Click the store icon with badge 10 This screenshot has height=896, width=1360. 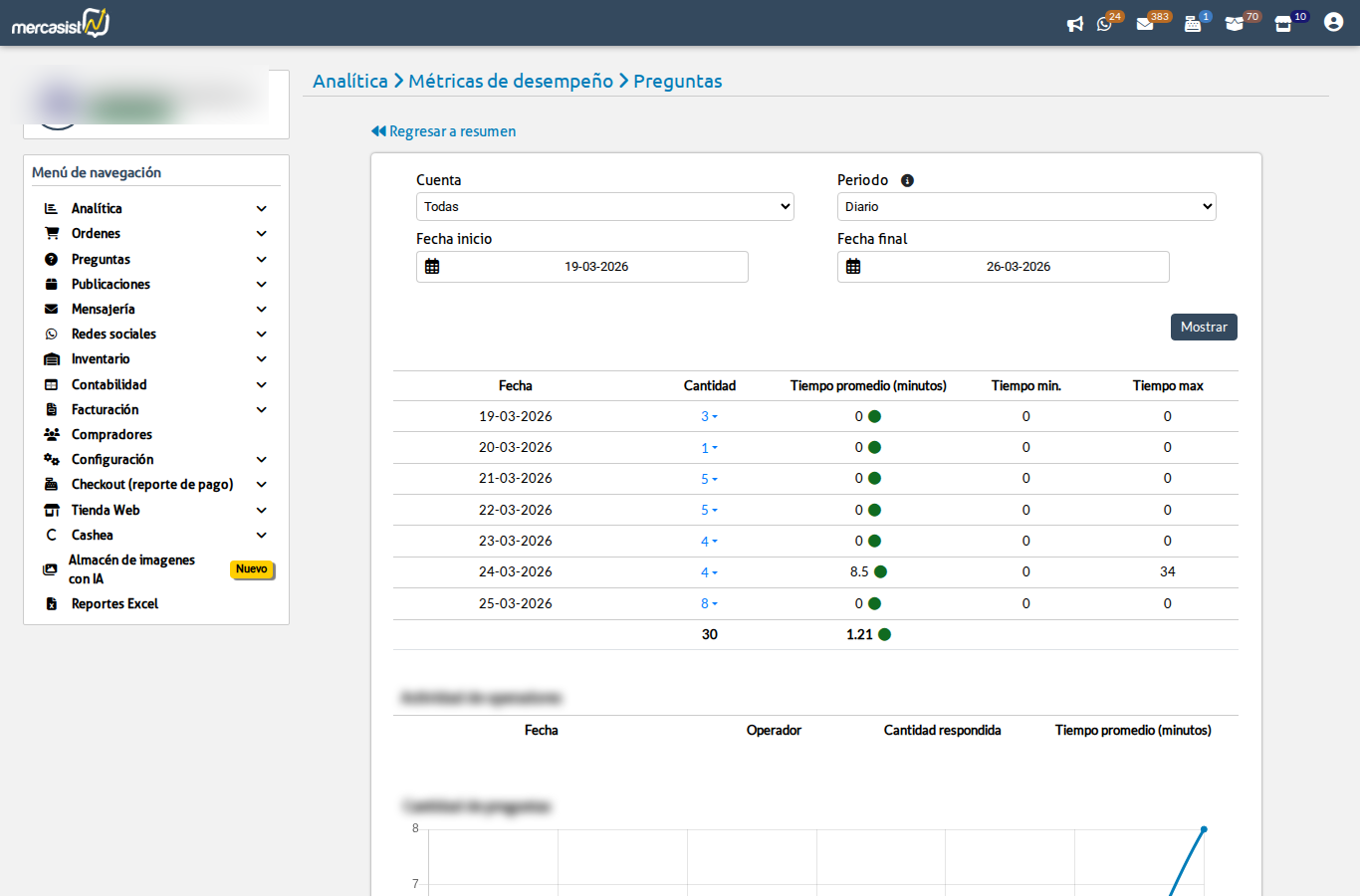point(1283,24)
